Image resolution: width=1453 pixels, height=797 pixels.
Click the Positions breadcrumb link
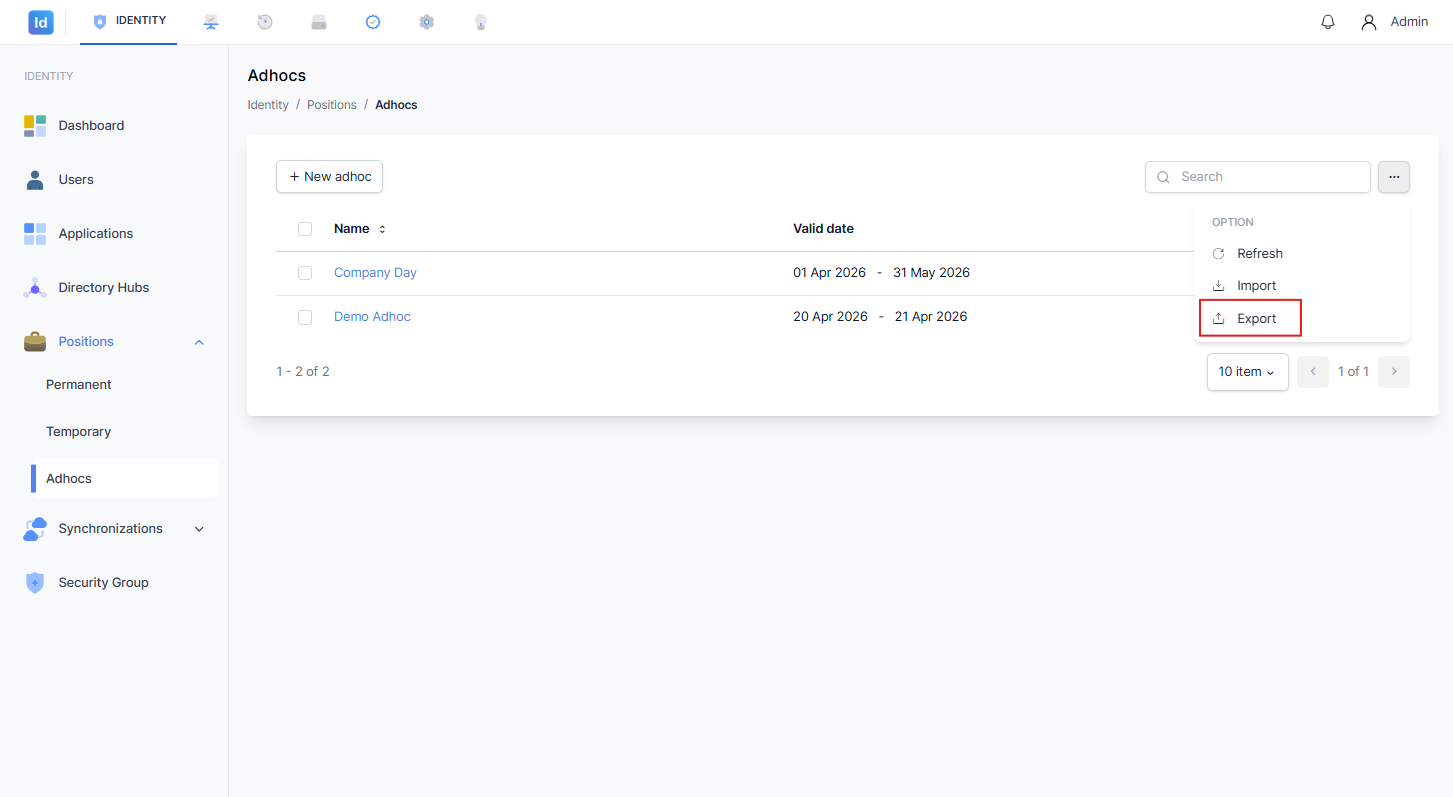pyautogui.click(x=332, y=105)
